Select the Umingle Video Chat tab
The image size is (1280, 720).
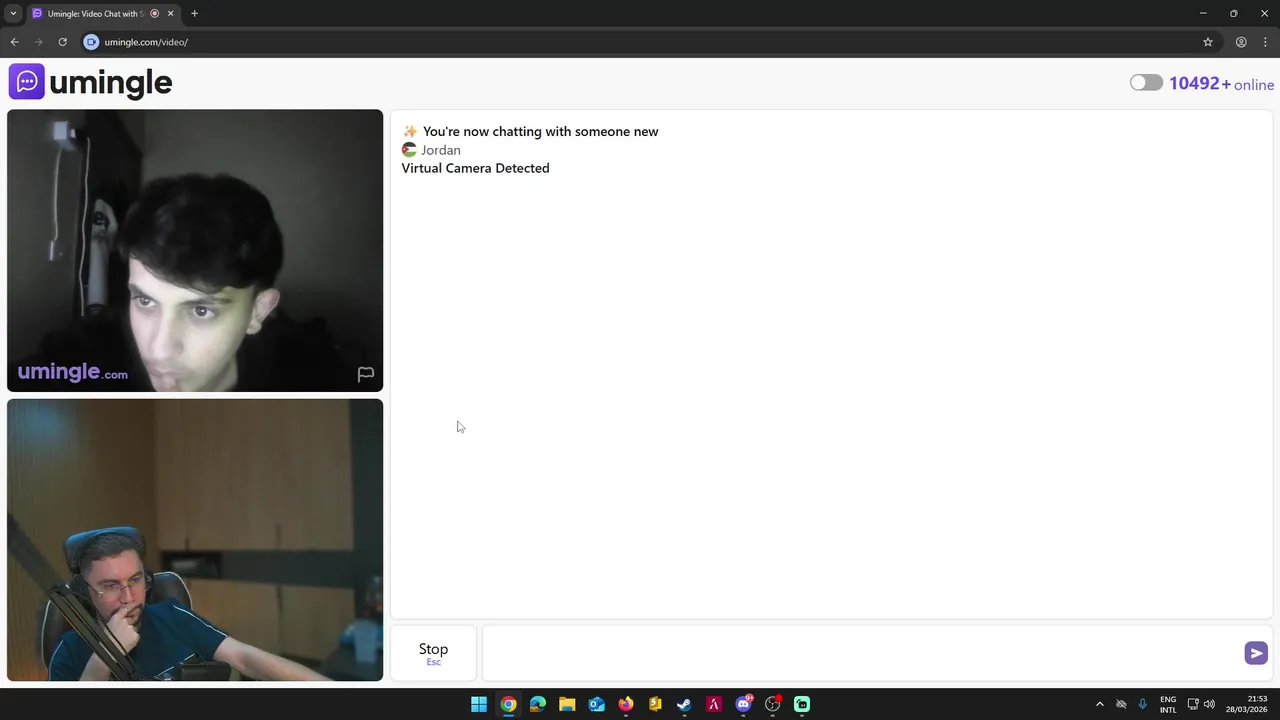(95, 14)
